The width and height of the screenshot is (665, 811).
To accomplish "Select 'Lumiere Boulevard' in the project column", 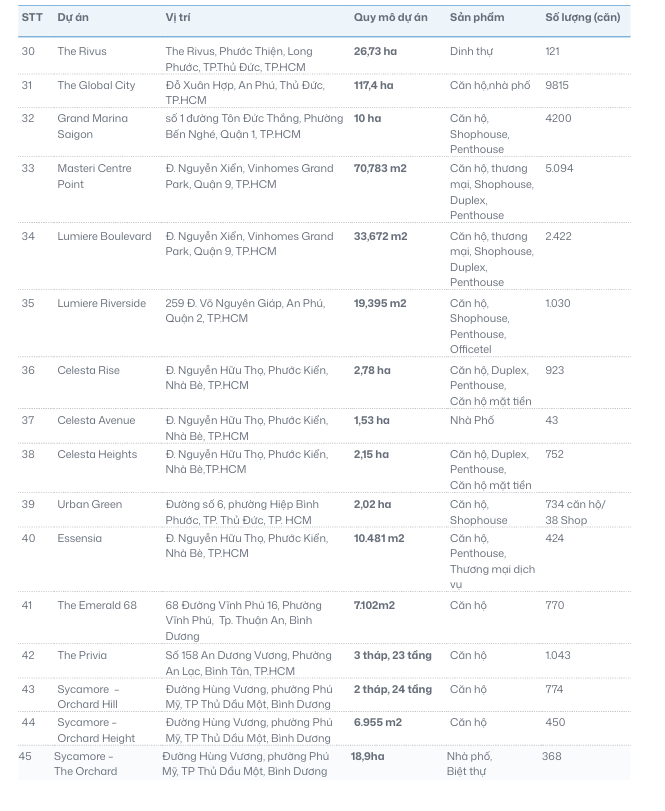I will (104, 236).
